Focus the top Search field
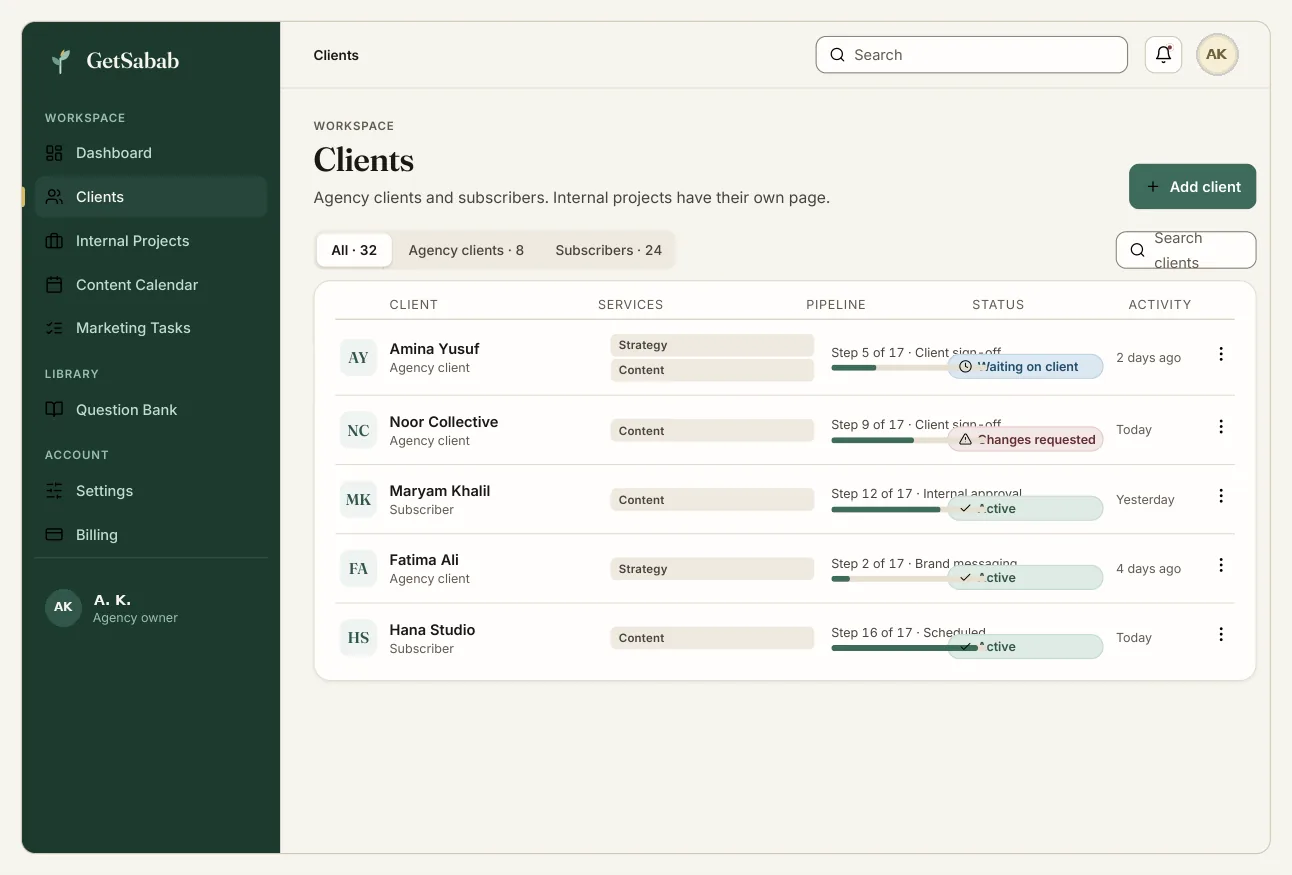Viewport: 1292px width, 875px height. point(972,55)
